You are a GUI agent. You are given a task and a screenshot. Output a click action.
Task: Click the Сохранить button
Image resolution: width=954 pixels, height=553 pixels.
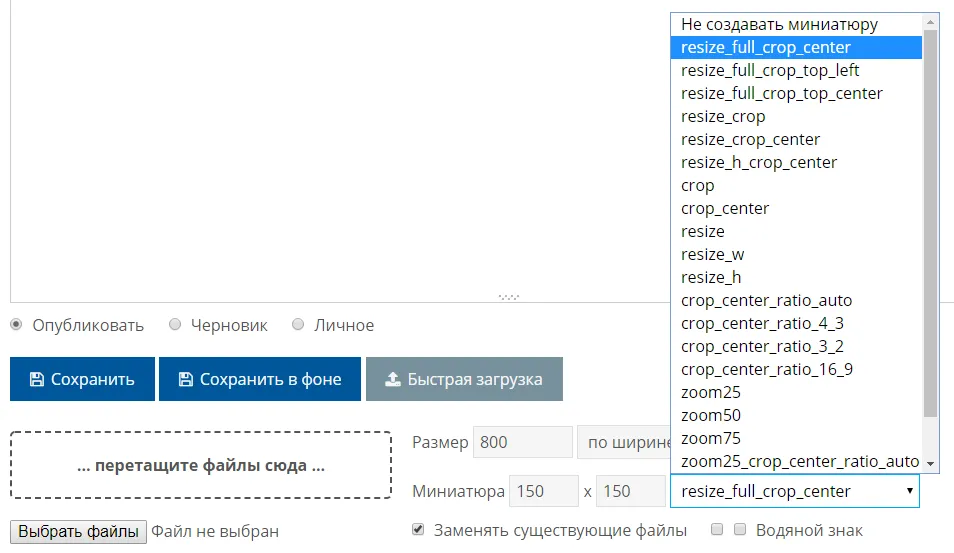(82, 379)
